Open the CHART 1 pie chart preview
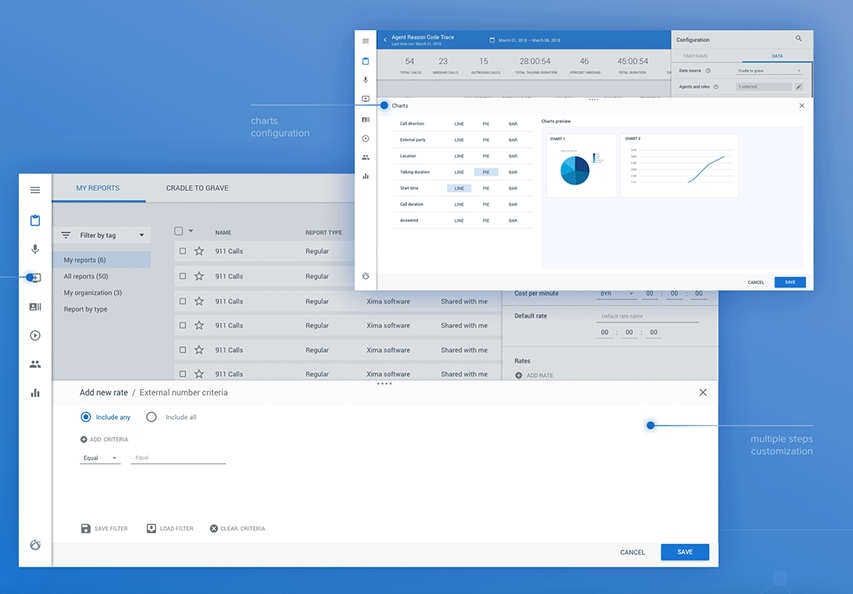The width and height of the screenshot is (853, 594). pos(581,165)
